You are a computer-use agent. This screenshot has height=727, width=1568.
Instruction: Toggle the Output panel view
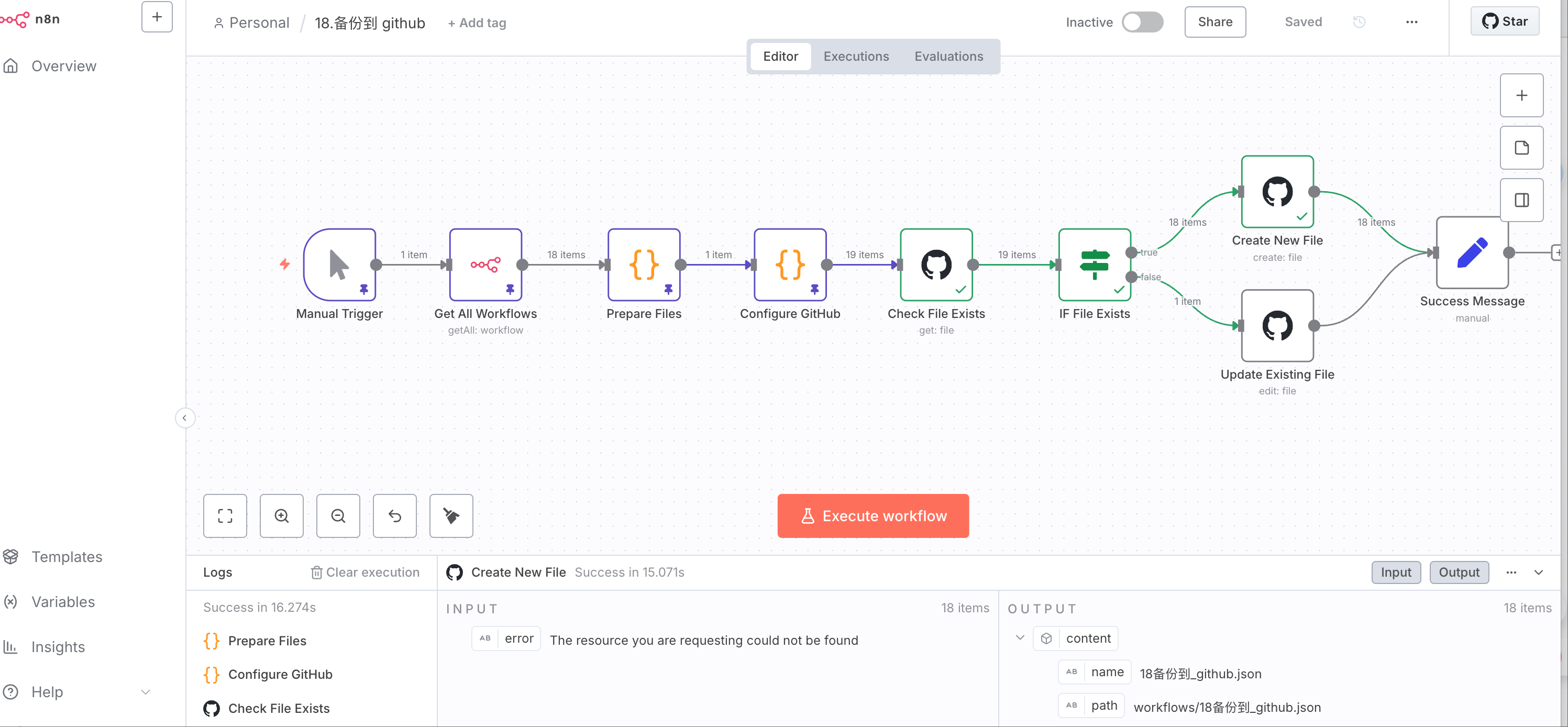point(1459,572)
